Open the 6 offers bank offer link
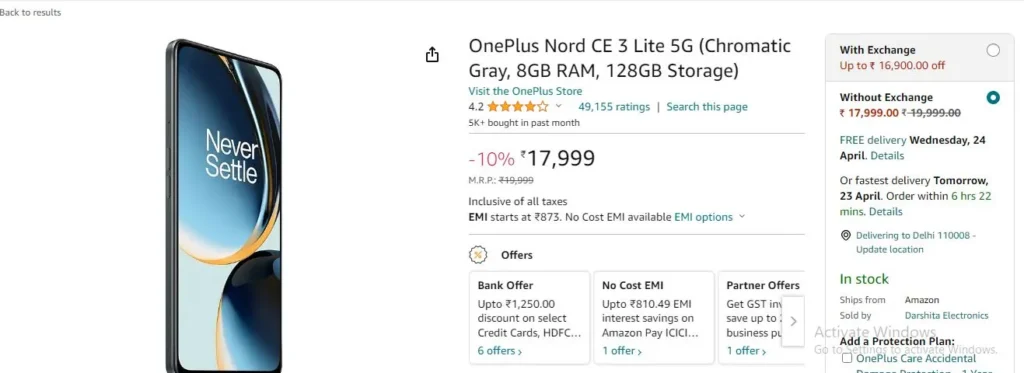Screen dimensions: 1024x373 (500, 351)
